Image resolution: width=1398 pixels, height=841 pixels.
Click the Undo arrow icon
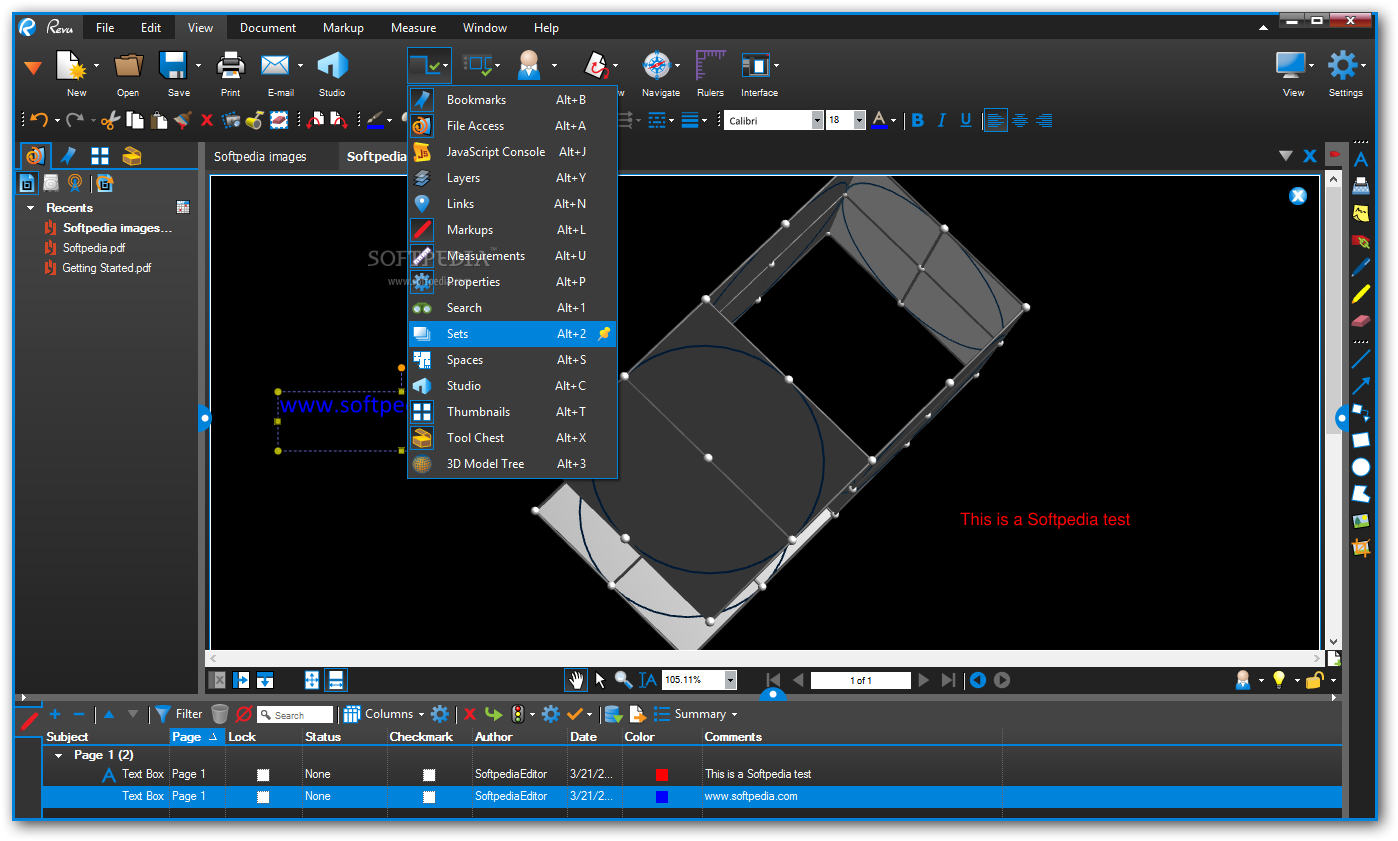tap(38, 120)
